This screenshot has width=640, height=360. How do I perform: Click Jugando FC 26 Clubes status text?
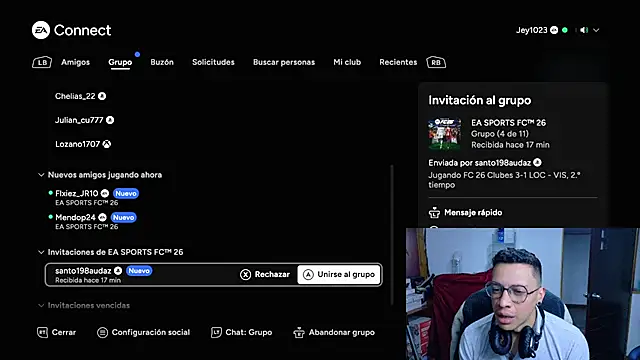click(504, 180)
